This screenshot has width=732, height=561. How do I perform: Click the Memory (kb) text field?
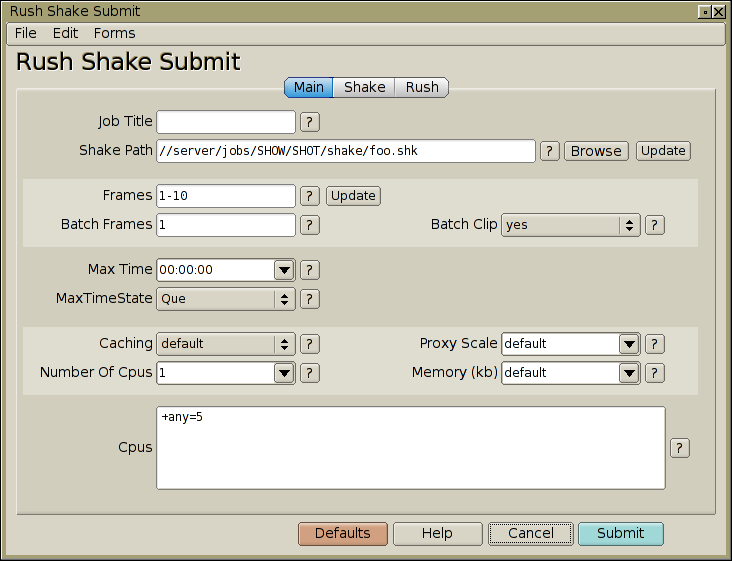(561, 373)
